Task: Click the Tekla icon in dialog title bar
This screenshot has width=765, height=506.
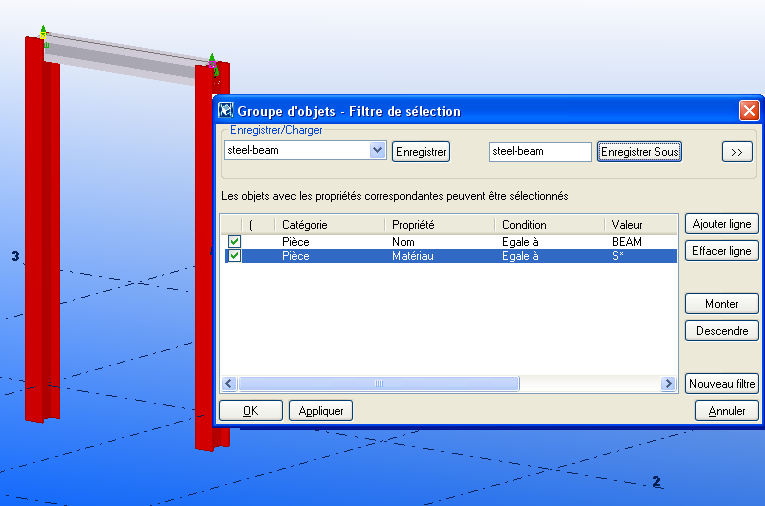Action: [x=225, y=110]
